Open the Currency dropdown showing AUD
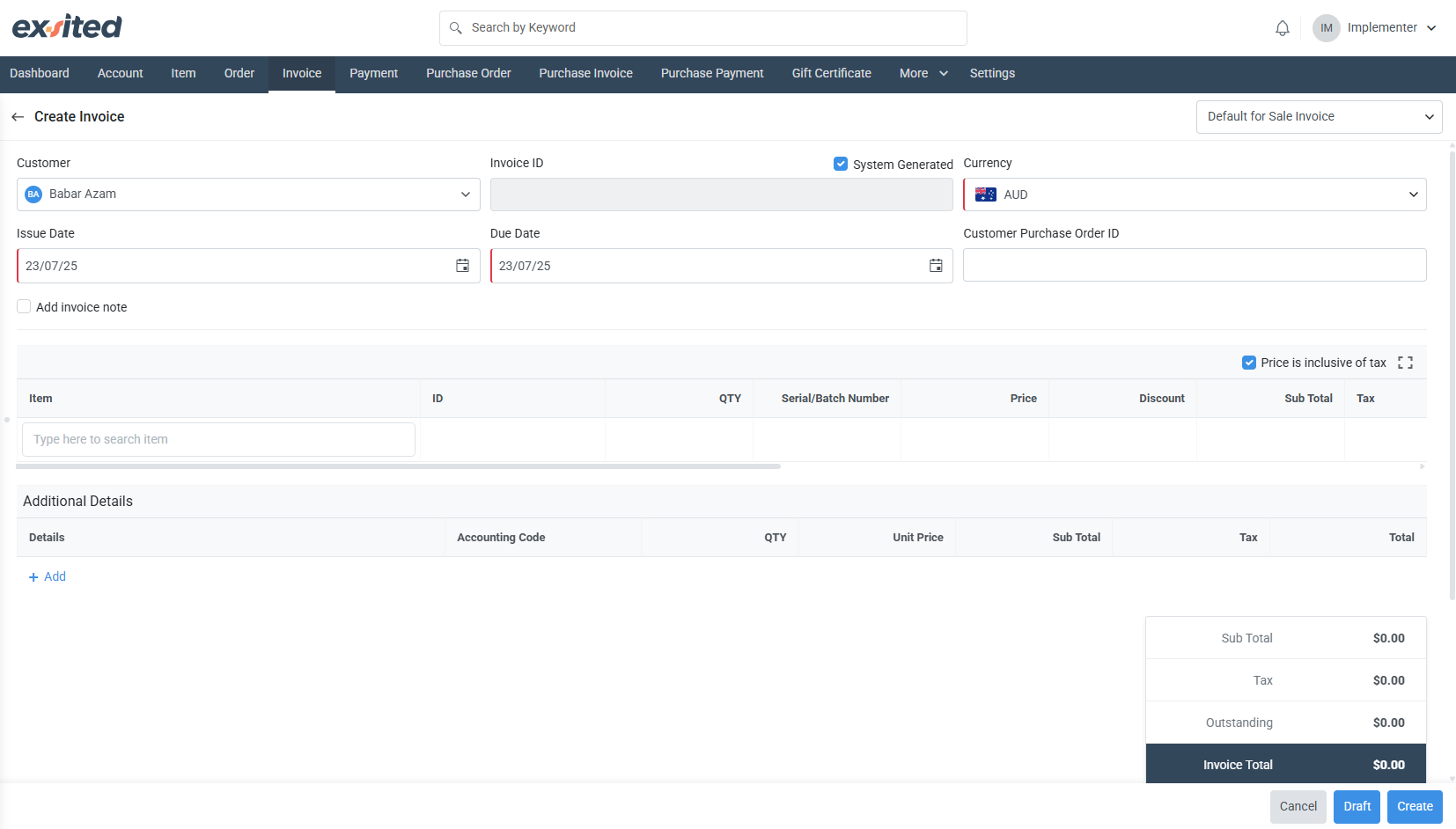This screenshot has height=829, width=1456. [x=1195, y=194]
